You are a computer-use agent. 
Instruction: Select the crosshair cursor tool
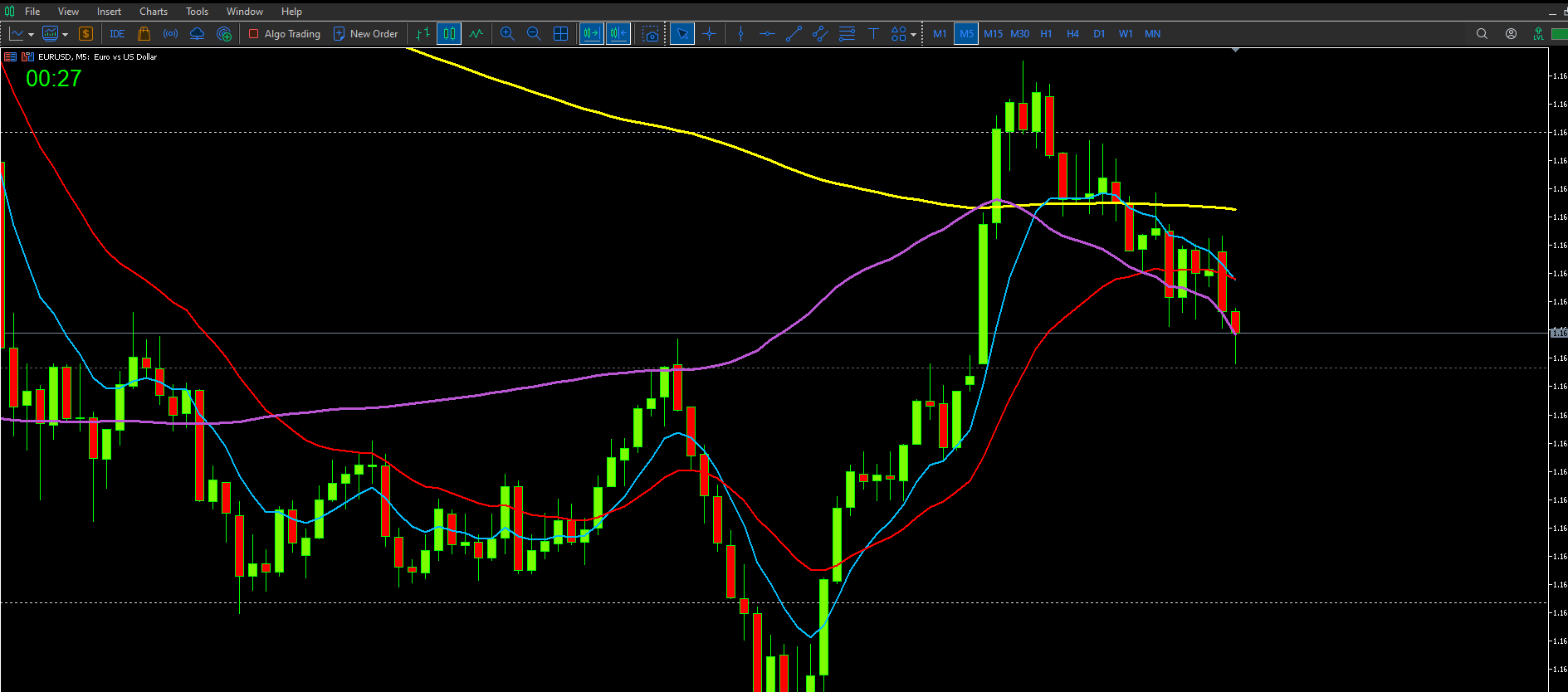tap(709, 34)
